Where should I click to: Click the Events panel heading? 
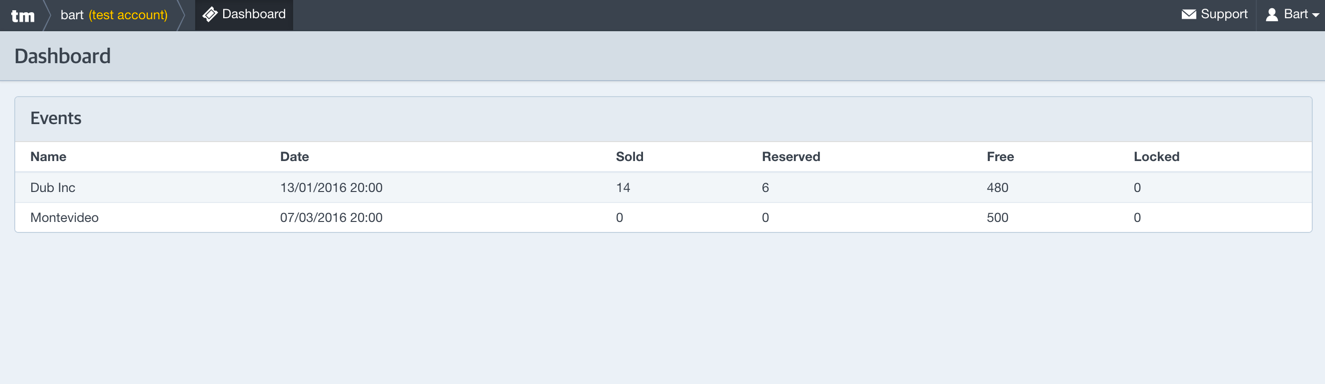point(56,118)
